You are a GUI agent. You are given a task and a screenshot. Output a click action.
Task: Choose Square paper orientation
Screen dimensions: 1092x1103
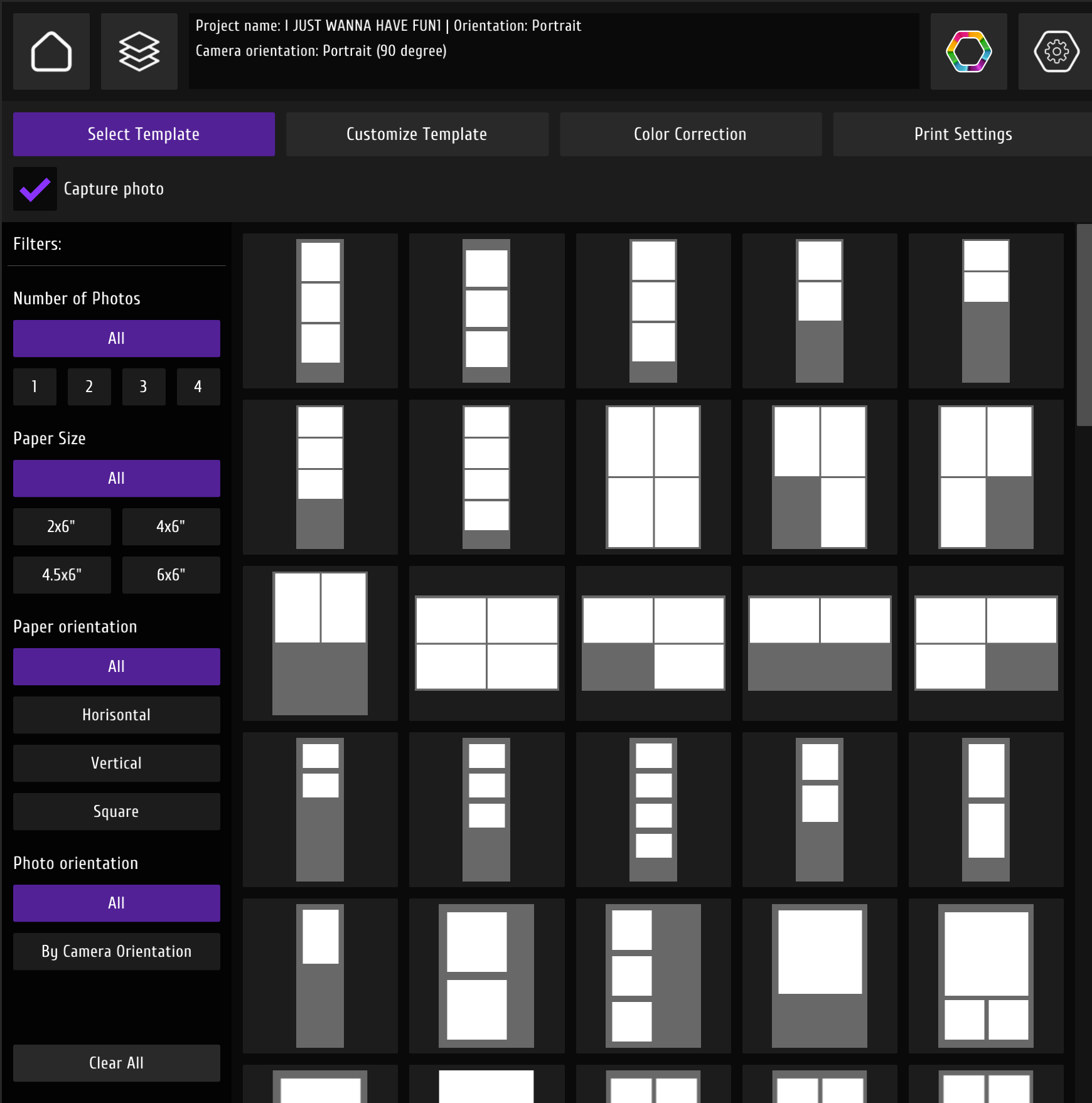pos(117,812)
